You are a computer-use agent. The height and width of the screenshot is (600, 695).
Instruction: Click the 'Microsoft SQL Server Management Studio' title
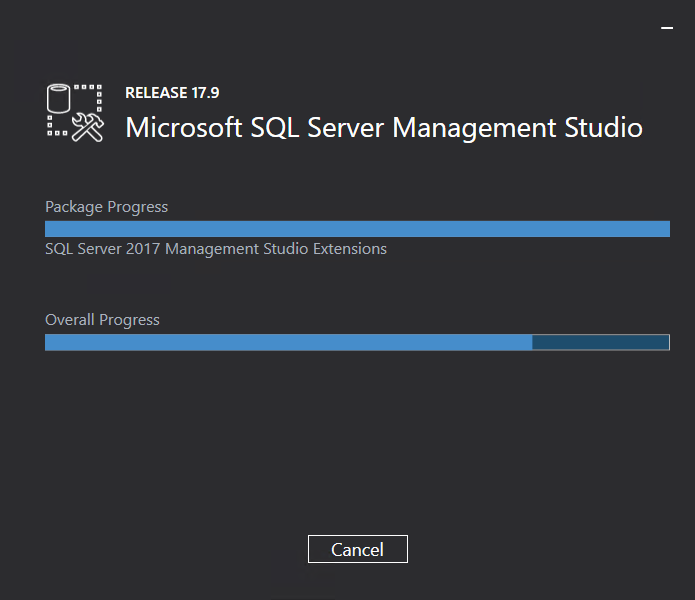click(383, 128)
